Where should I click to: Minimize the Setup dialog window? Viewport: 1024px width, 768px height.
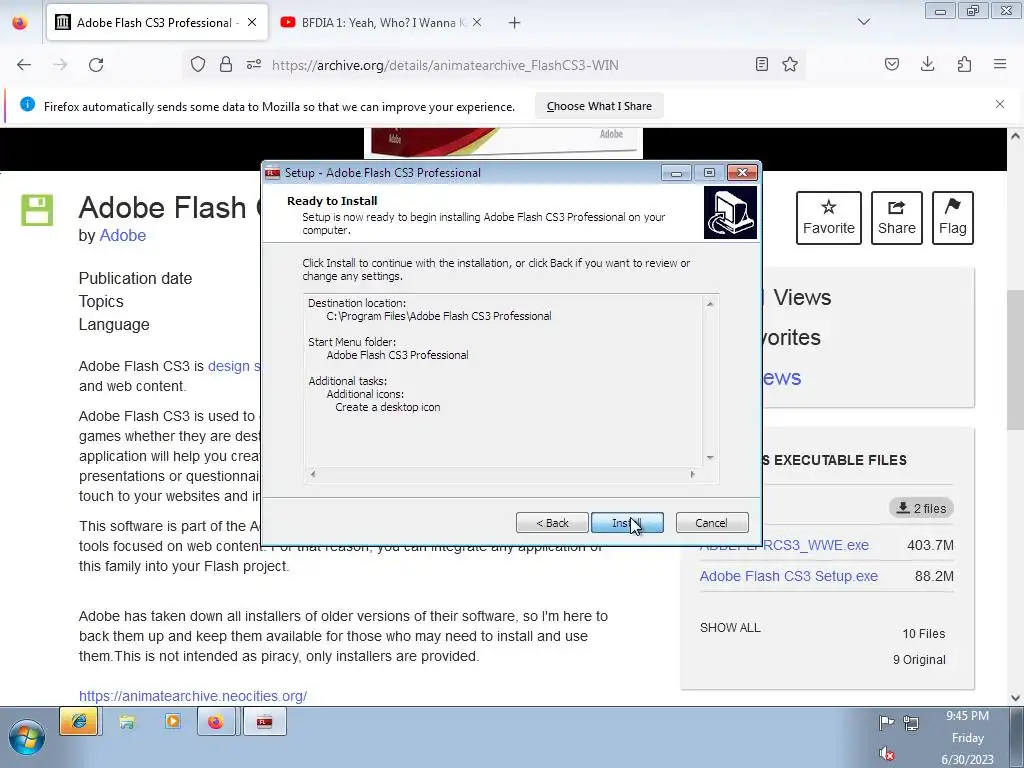[677, 172]
